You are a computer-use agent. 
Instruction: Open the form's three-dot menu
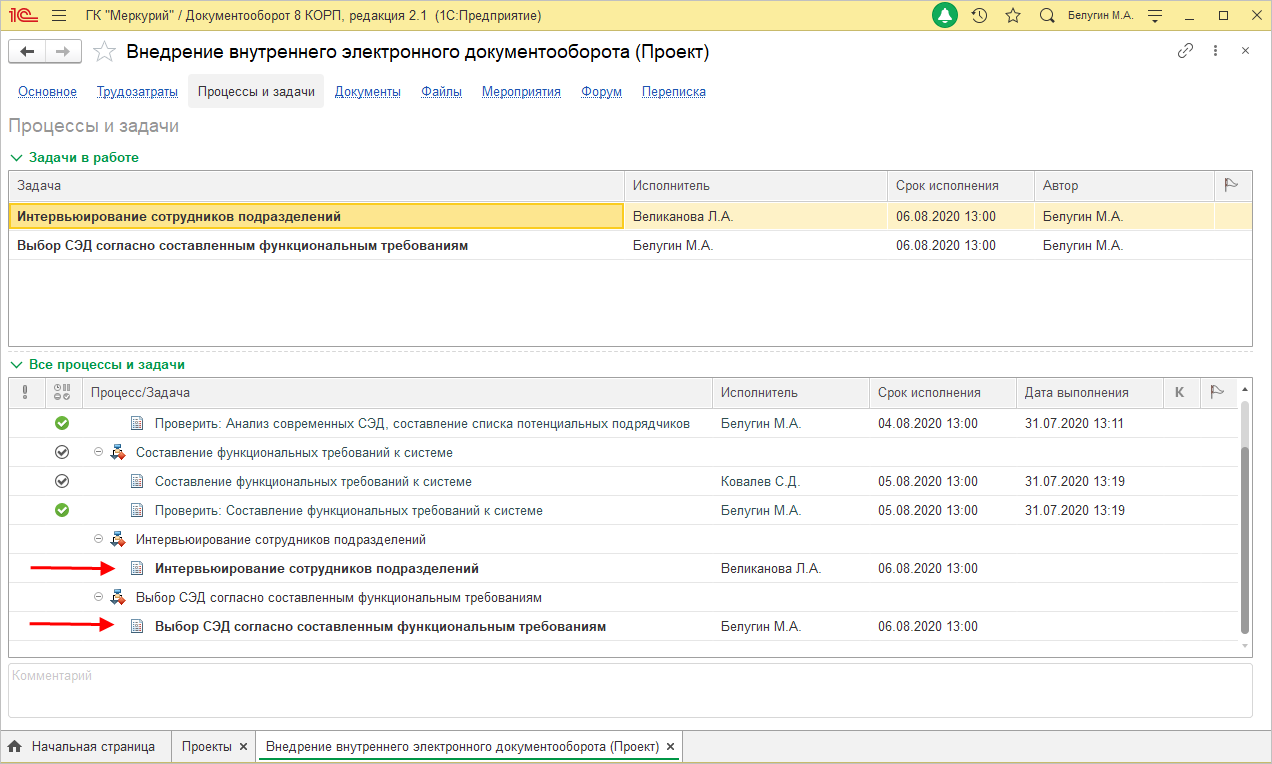coord(1215,51)
